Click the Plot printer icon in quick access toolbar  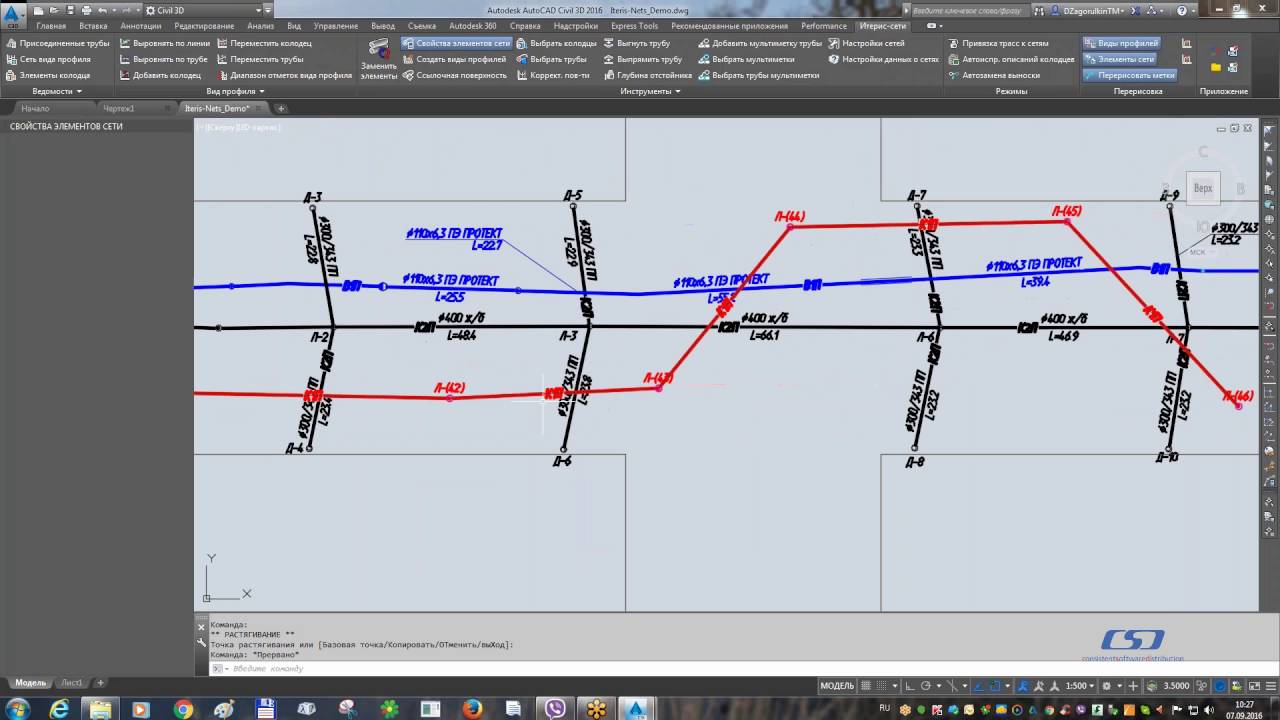point(85,10)
